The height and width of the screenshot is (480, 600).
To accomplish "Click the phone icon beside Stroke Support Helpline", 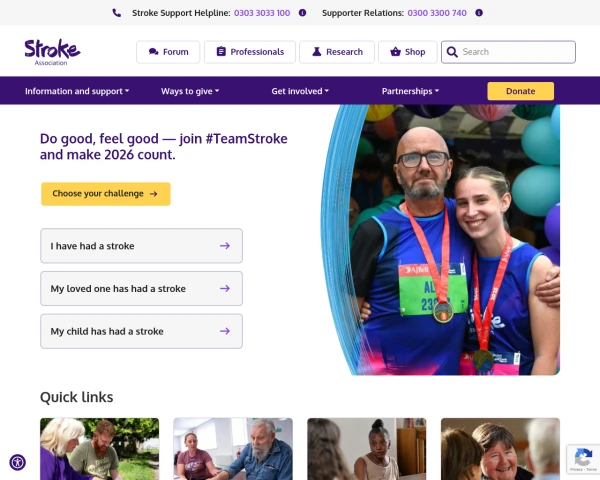I will coord(117,13).
